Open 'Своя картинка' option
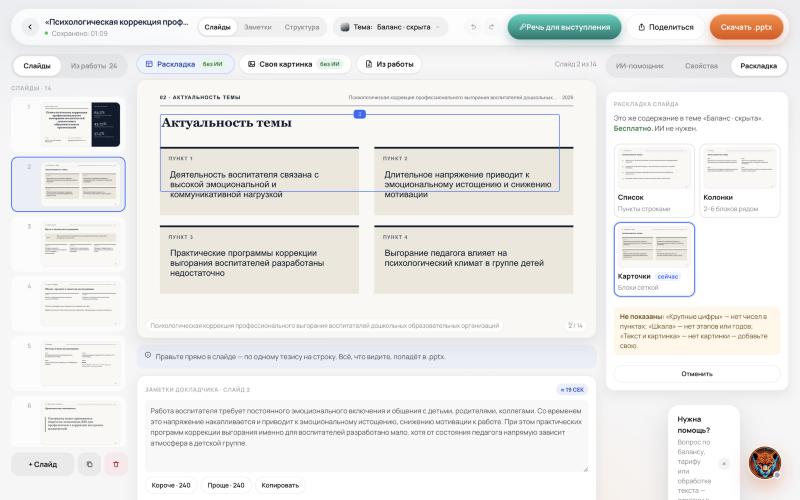This screenshot has height=500, width=800. click(x=294, y=64)
